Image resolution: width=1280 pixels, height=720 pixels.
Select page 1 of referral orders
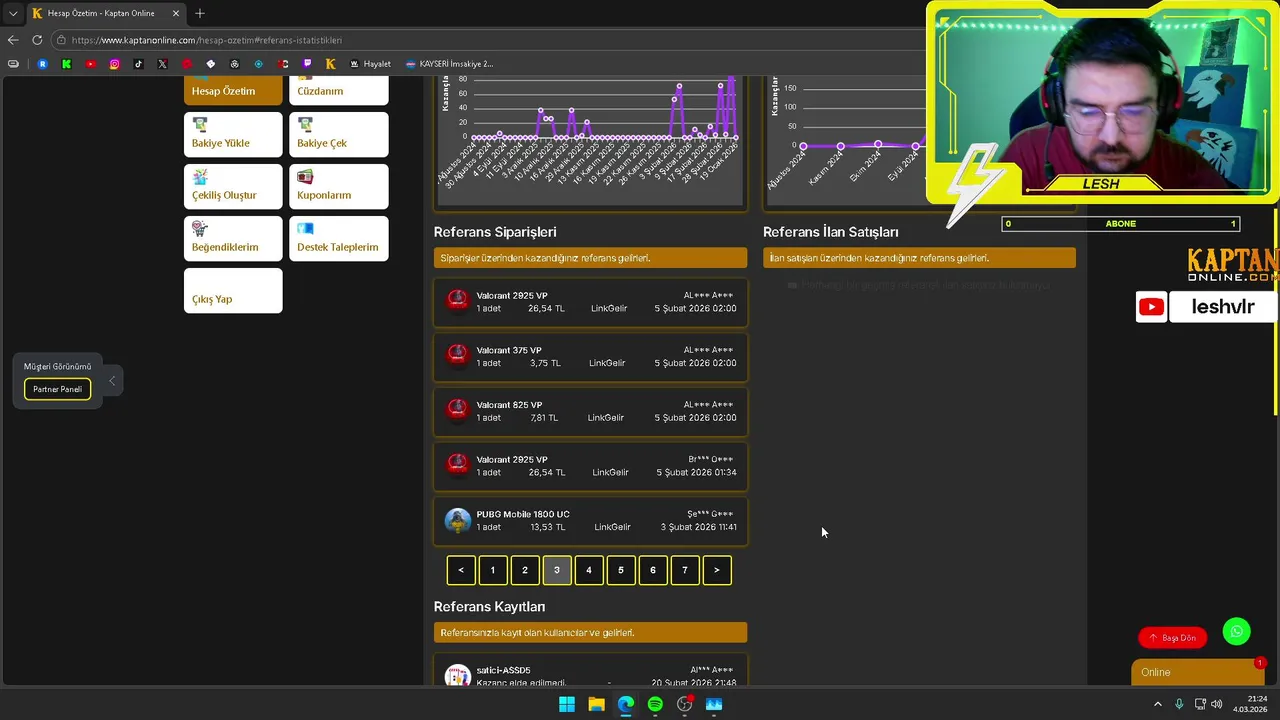pyautogui.click(x=493, y=570)
